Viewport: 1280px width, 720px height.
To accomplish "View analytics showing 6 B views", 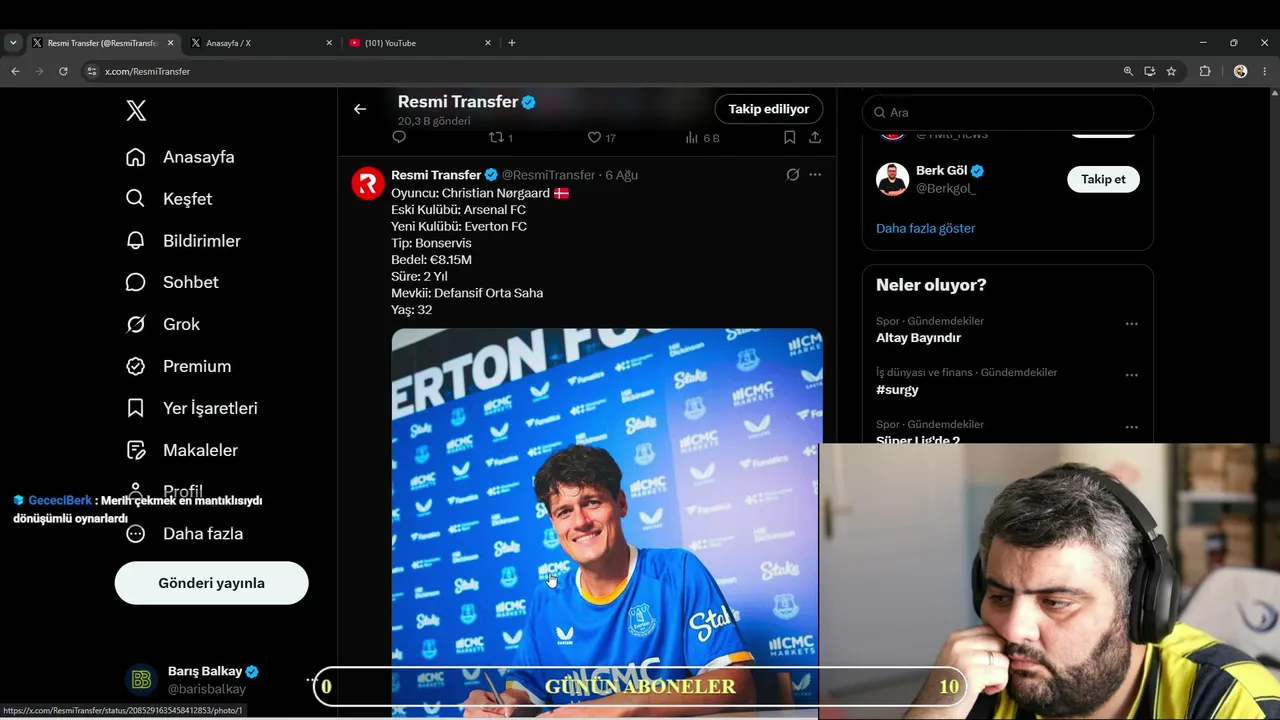I will click(x=702, y=137).
